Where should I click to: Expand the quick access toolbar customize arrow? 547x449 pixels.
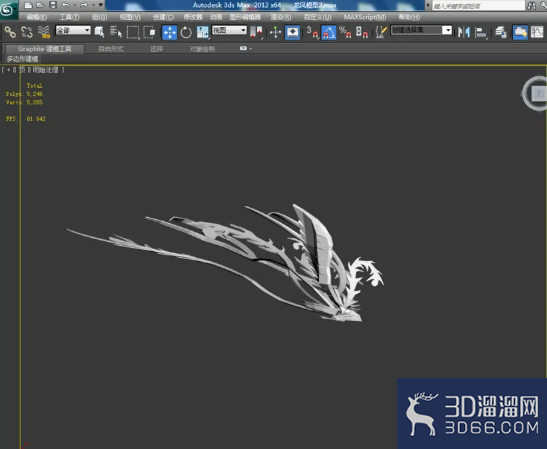pos(101,5)
